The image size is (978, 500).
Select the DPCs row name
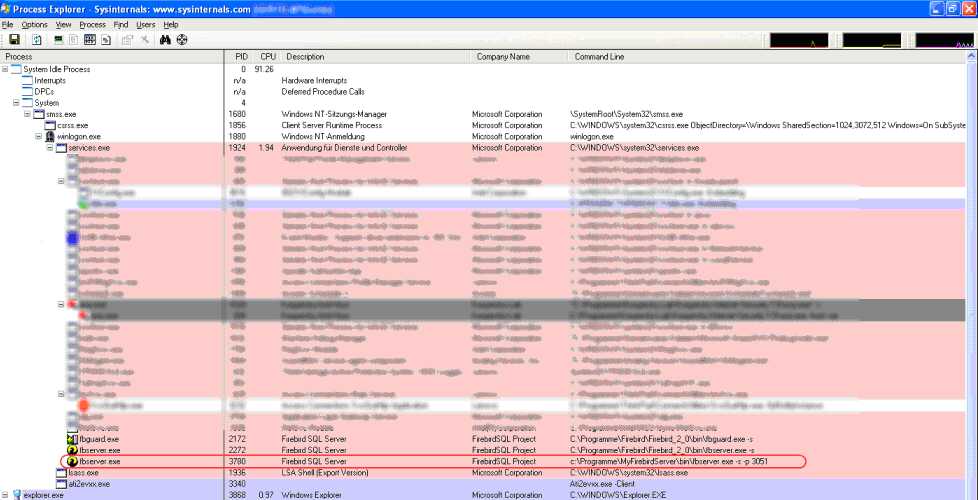[44, 92]
